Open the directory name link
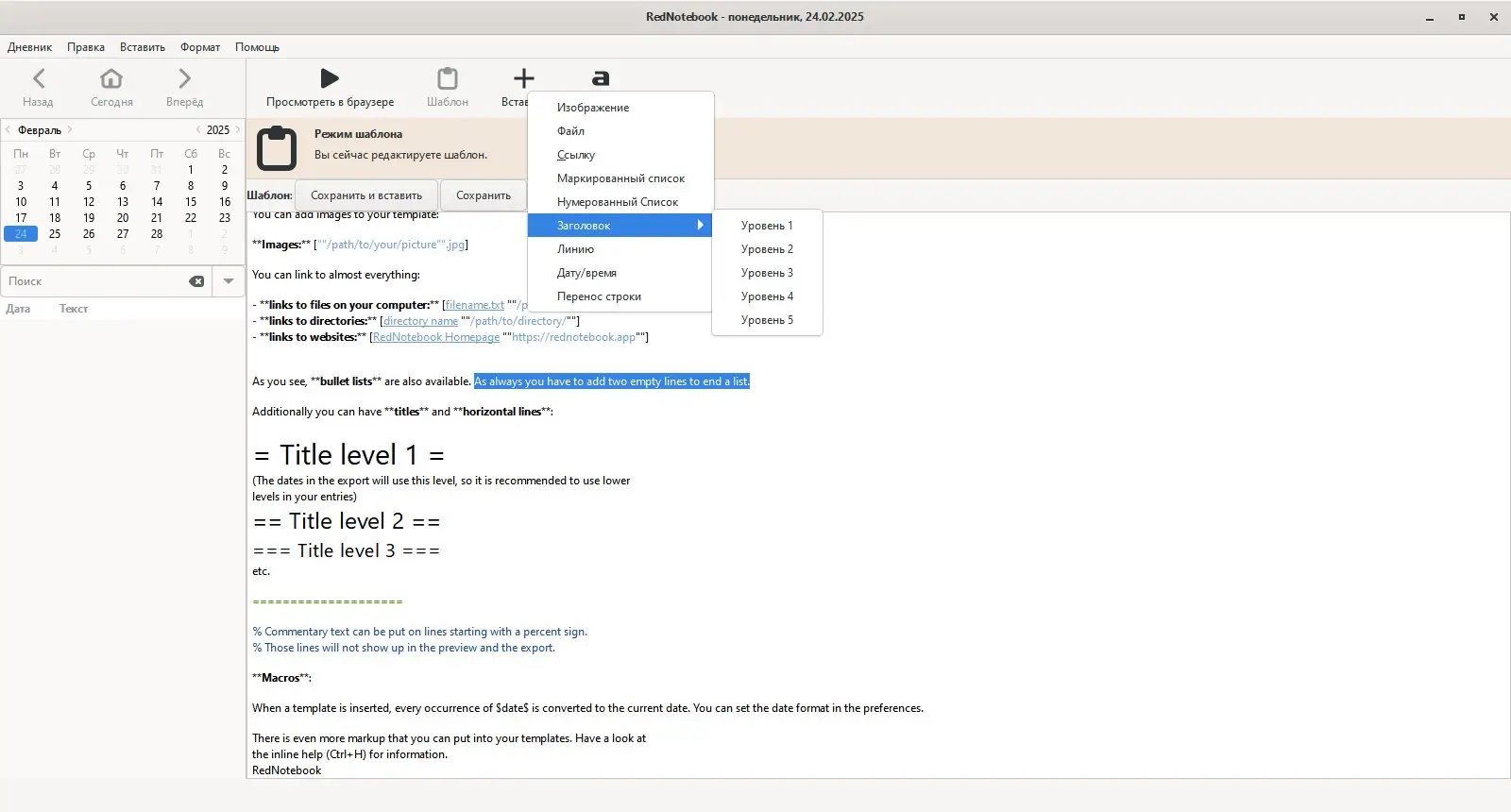This screenshot has height=812, width=1511. tap(420, 321)
